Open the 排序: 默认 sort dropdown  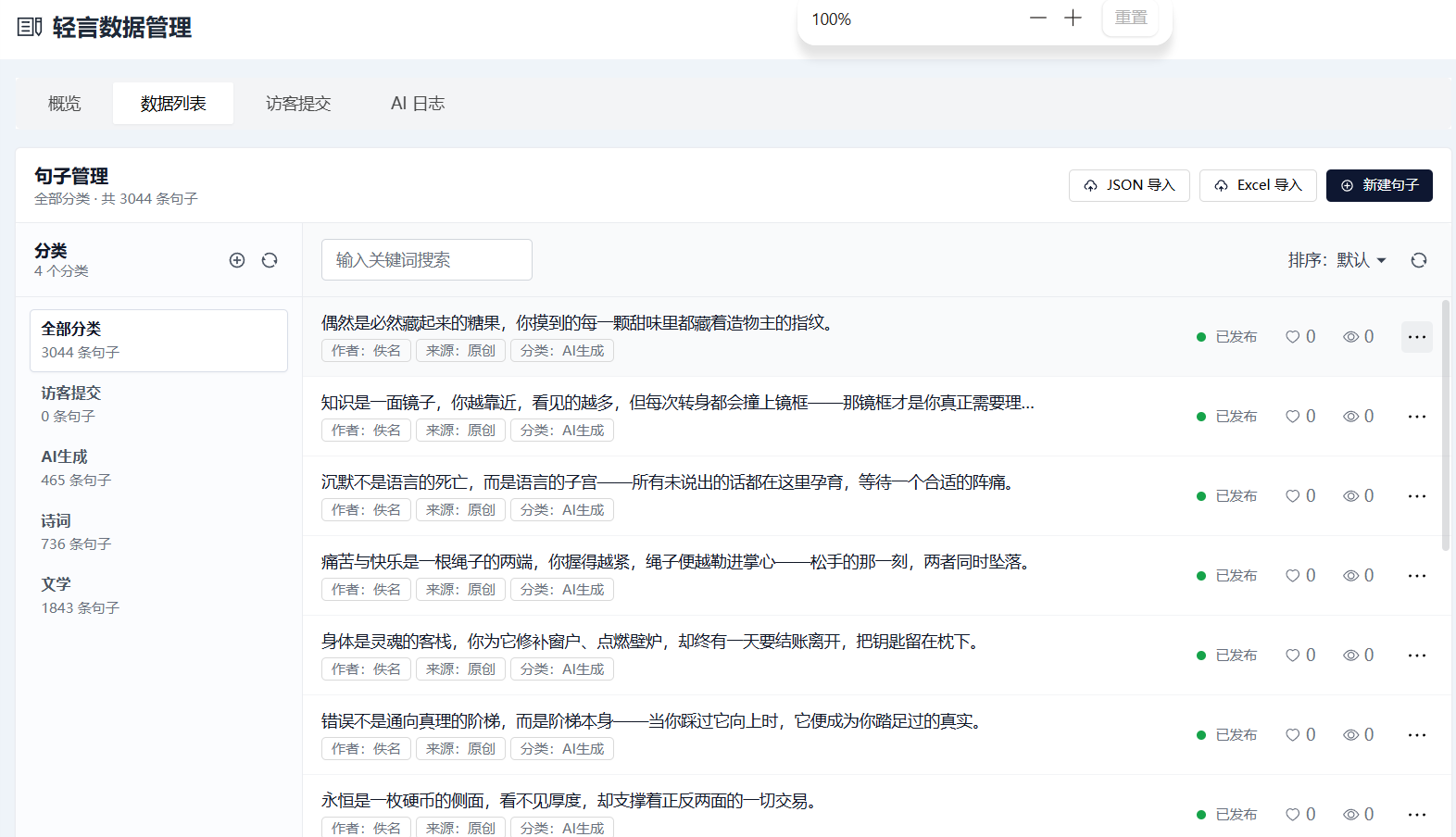pyautogui.click(x=1337, y=260)
